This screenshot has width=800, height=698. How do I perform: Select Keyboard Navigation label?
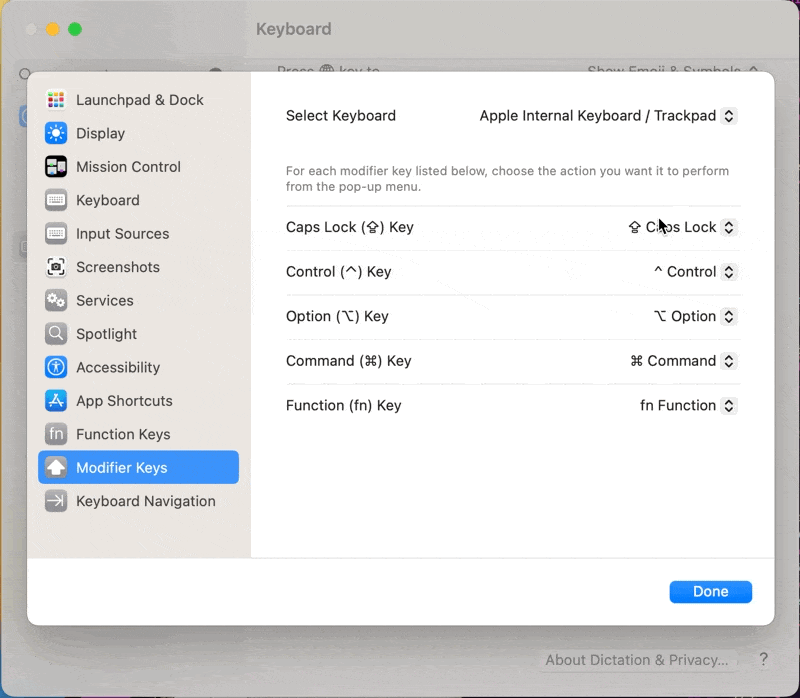coord(145,501)
